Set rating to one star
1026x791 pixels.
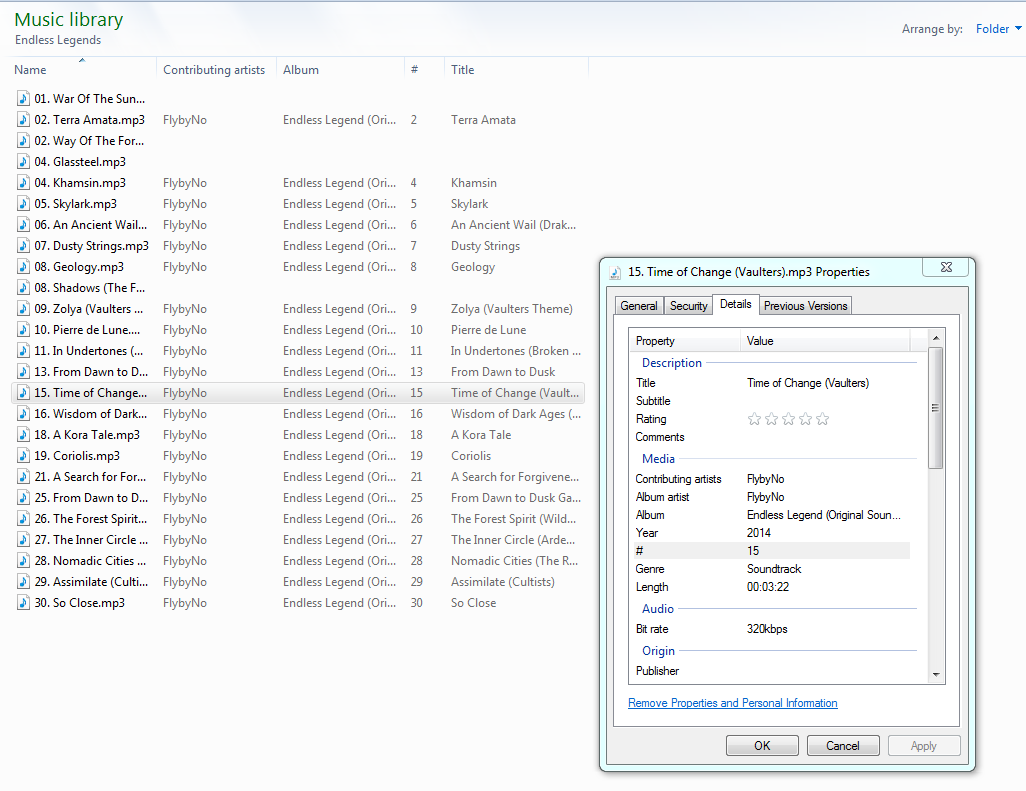point(754,419)
